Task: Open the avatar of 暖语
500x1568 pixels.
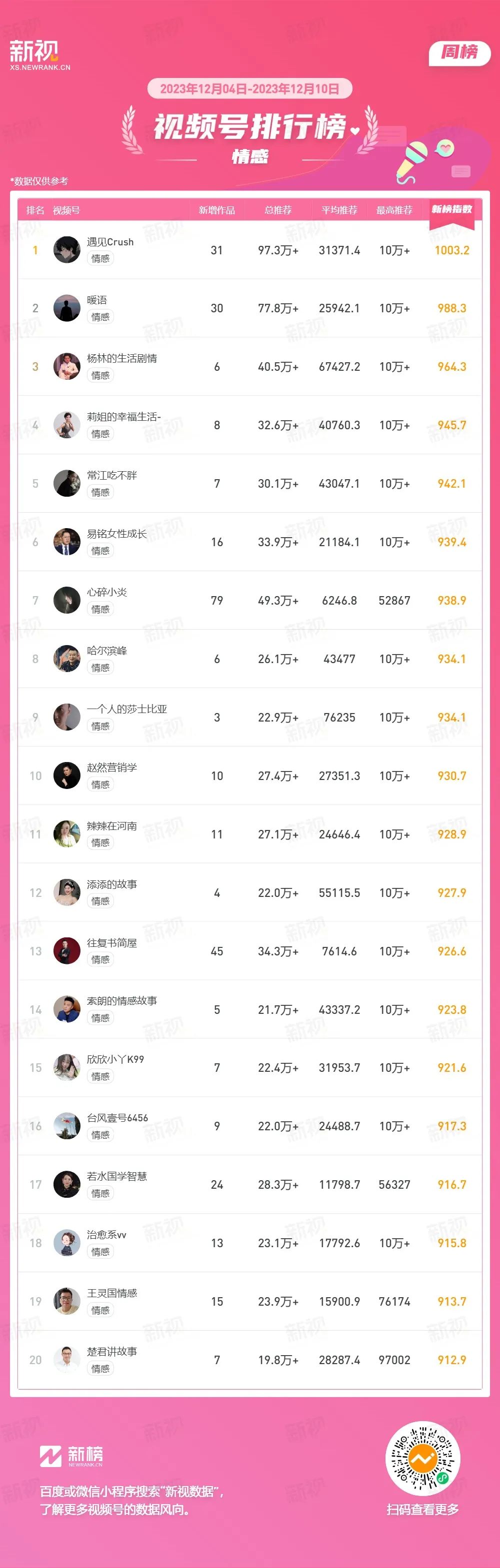Action: [67, 308]
